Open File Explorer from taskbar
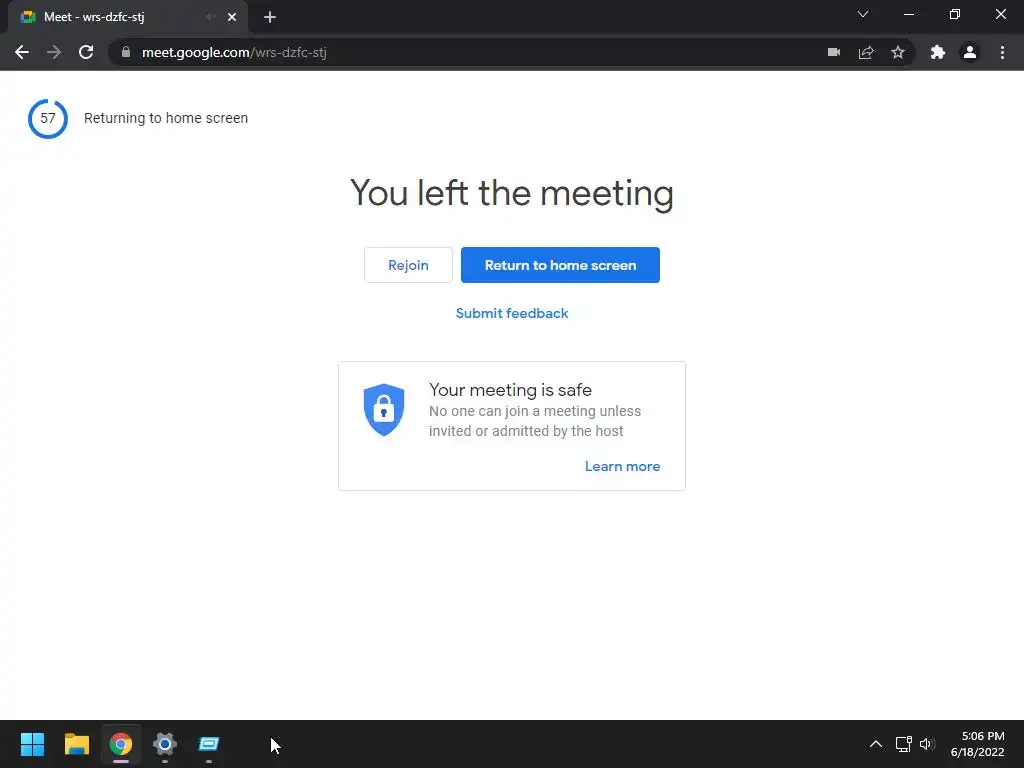 coord(76,744)
